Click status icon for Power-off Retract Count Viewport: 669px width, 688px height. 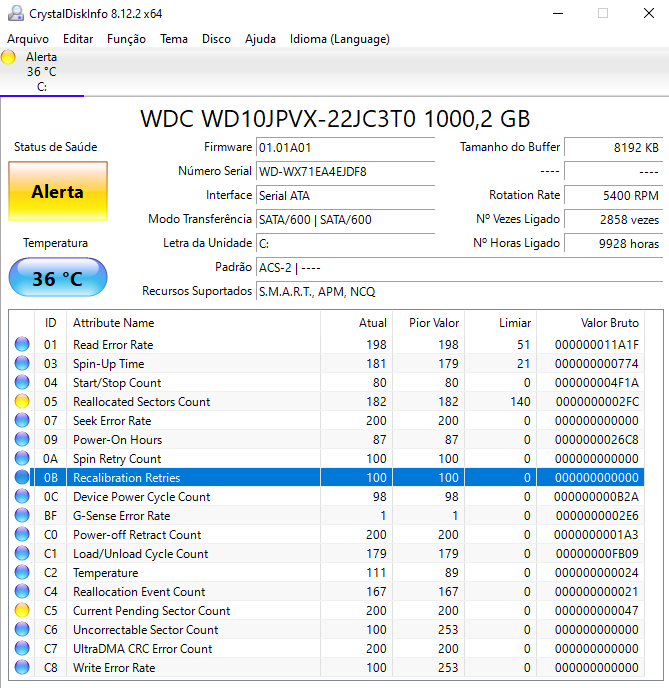pyautogui.click(x=22, y=534)
